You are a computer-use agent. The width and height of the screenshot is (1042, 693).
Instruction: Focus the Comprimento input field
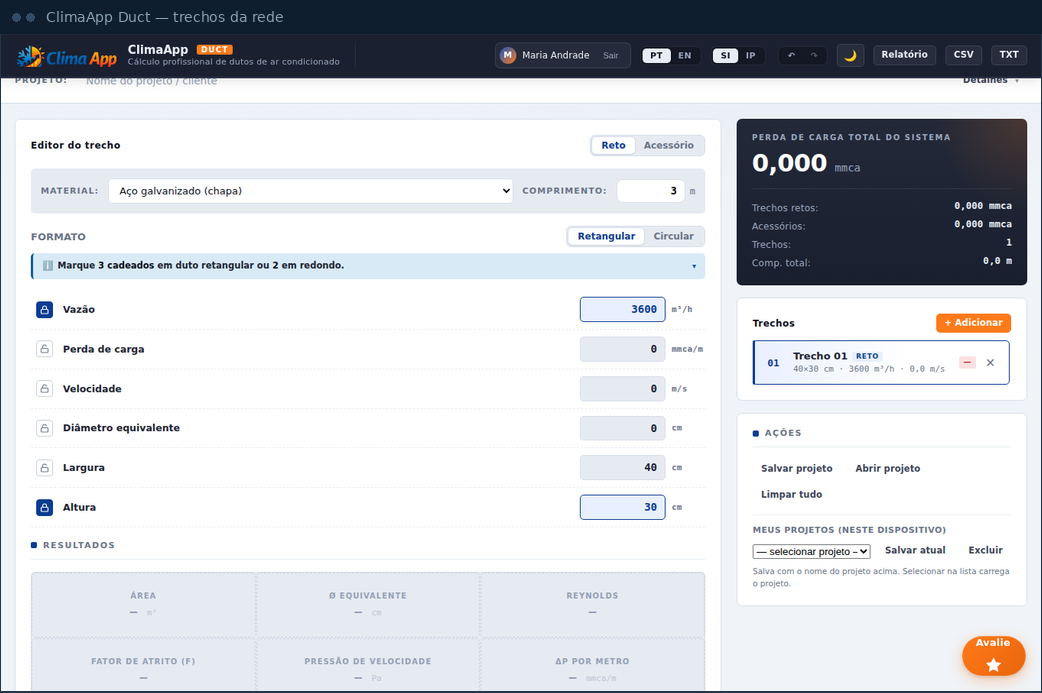pos(651,191)
